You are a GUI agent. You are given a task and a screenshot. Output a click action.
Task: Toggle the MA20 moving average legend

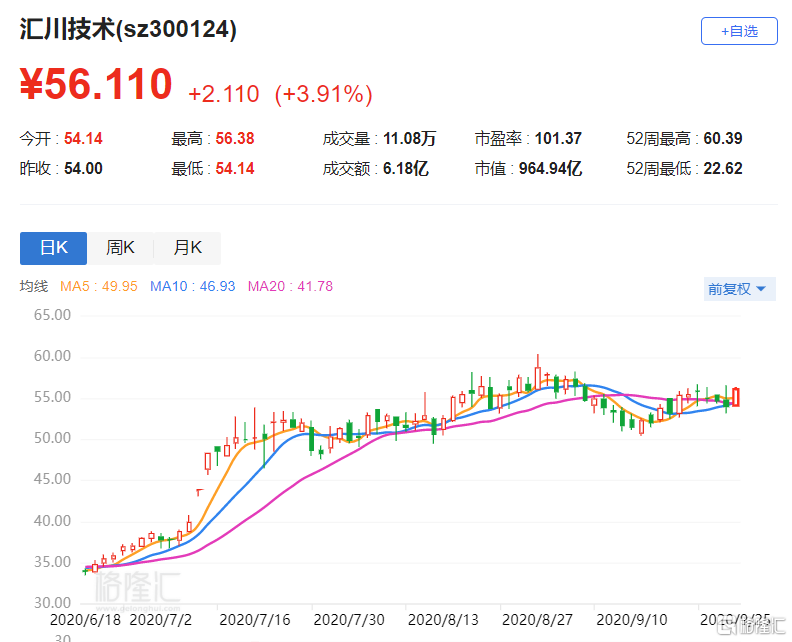[x=290, y=287]
